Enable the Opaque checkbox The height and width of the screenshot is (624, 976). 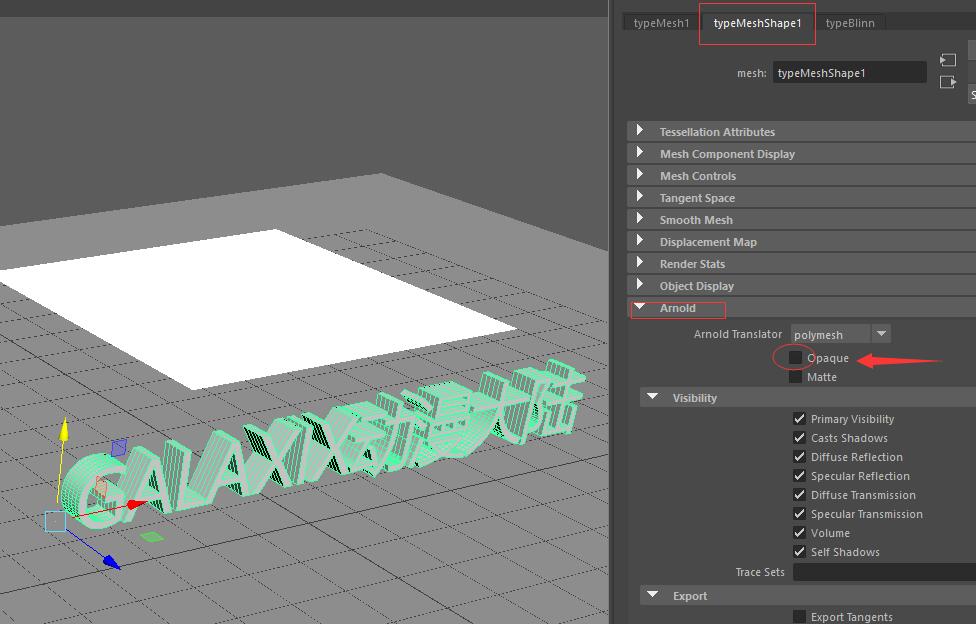click(x=795, y=357)
